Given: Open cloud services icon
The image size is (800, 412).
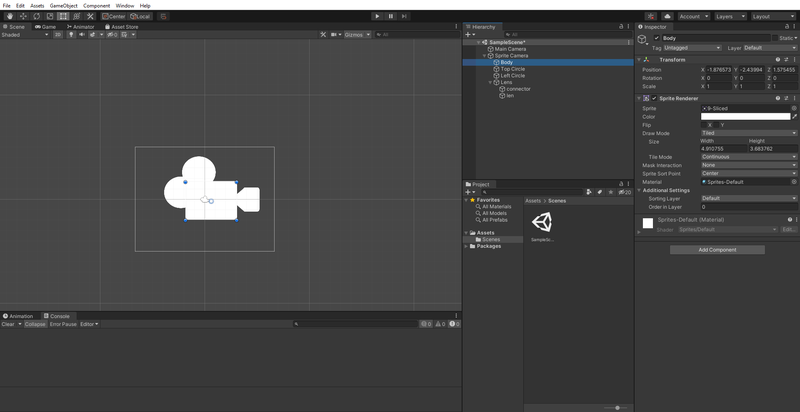Looking at the screenshot, I should click(x=667, y=16).
